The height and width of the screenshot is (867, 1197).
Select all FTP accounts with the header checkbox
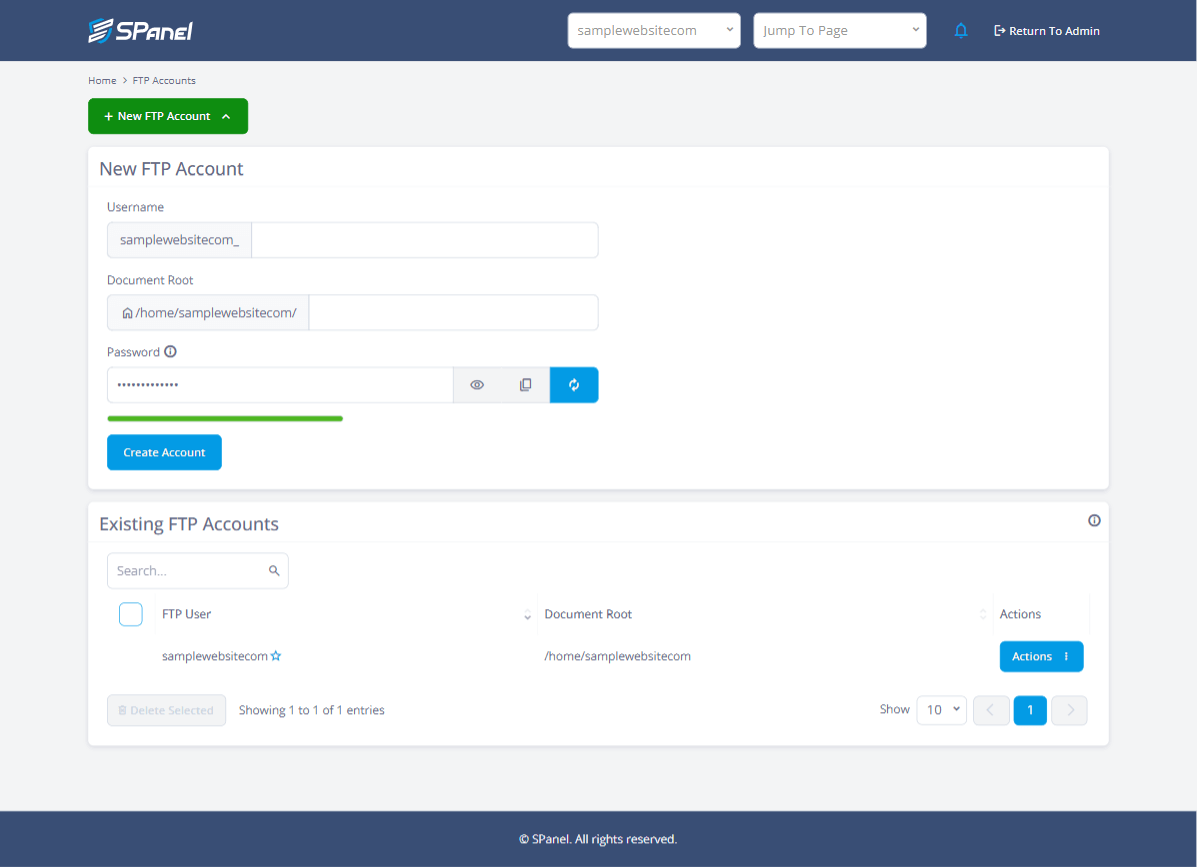[131, 614]
